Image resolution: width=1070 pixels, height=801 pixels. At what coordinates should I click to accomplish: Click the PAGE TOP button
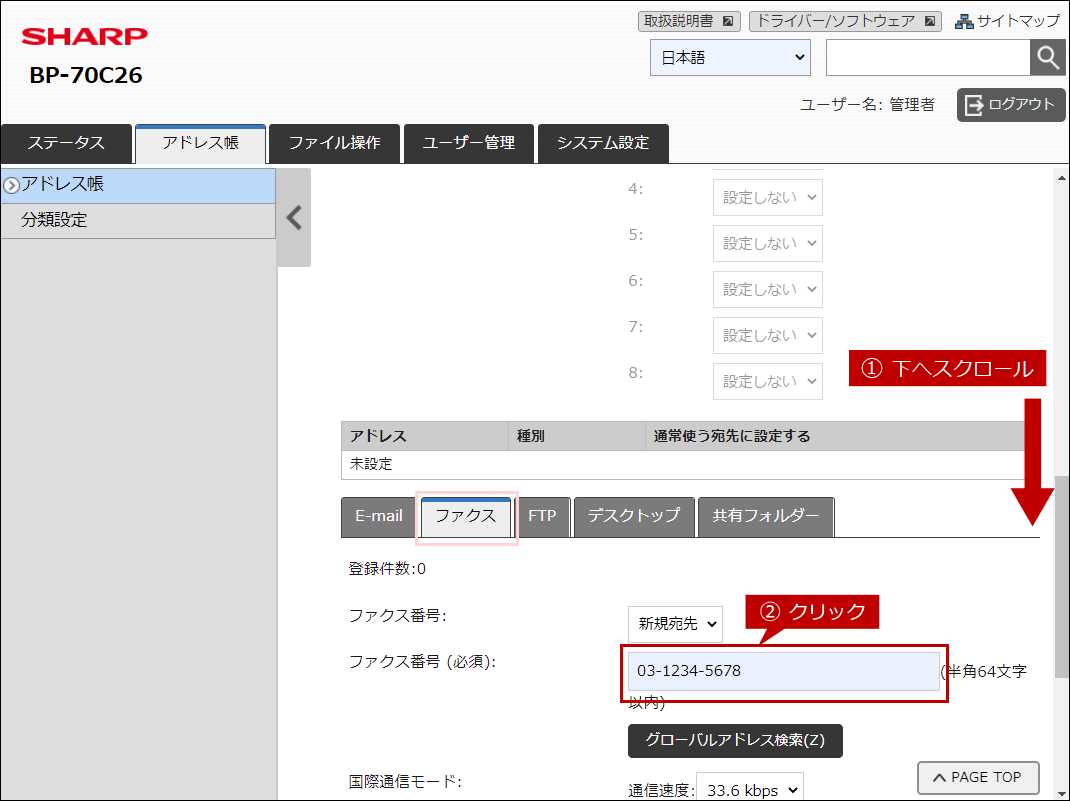(x=978, y=778)
